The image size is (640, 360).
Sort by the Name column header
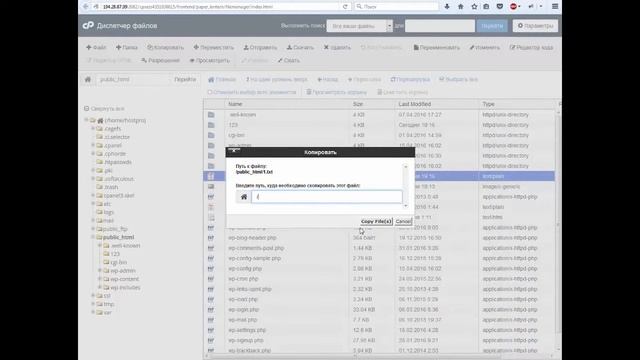click(x=235, y=104)
